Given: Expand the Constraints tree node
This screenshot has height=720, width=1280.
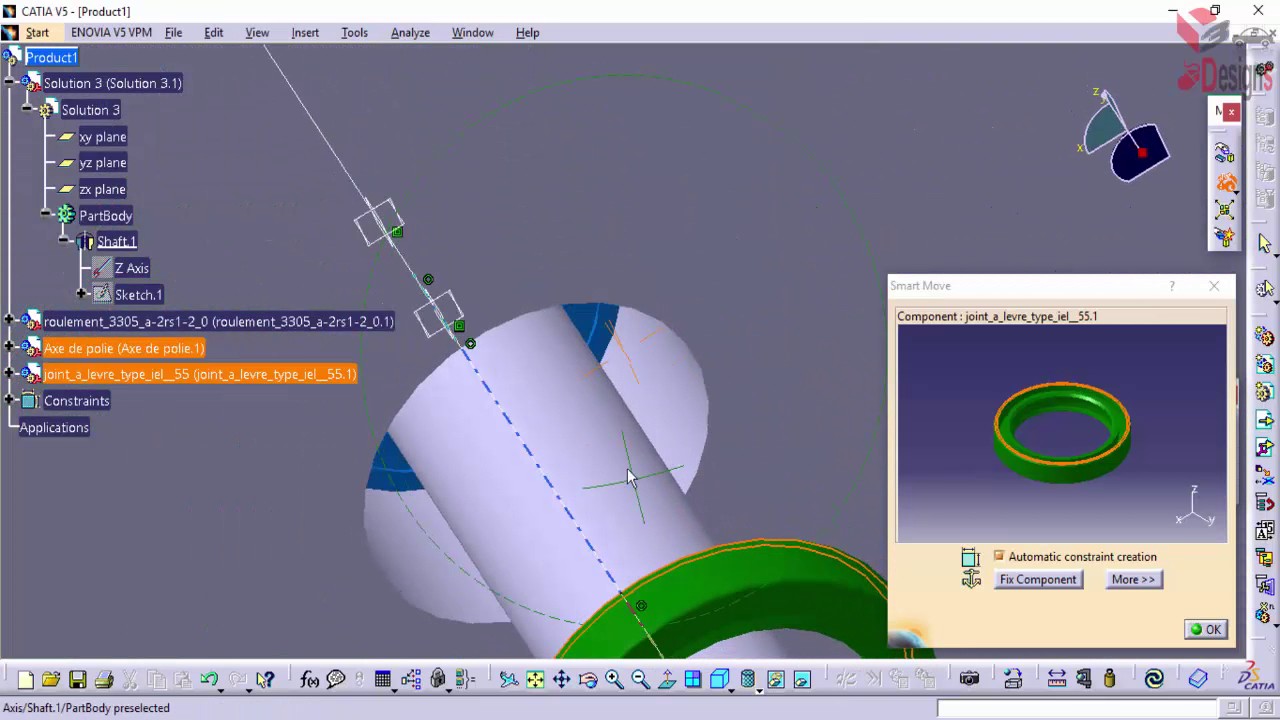Looking at the screenshot, I should coord(9,400).
